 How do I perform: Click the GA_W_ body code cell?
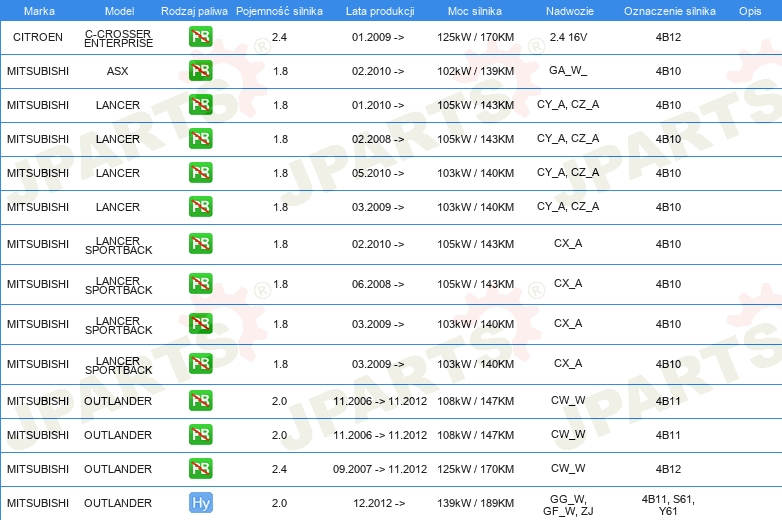568,71
